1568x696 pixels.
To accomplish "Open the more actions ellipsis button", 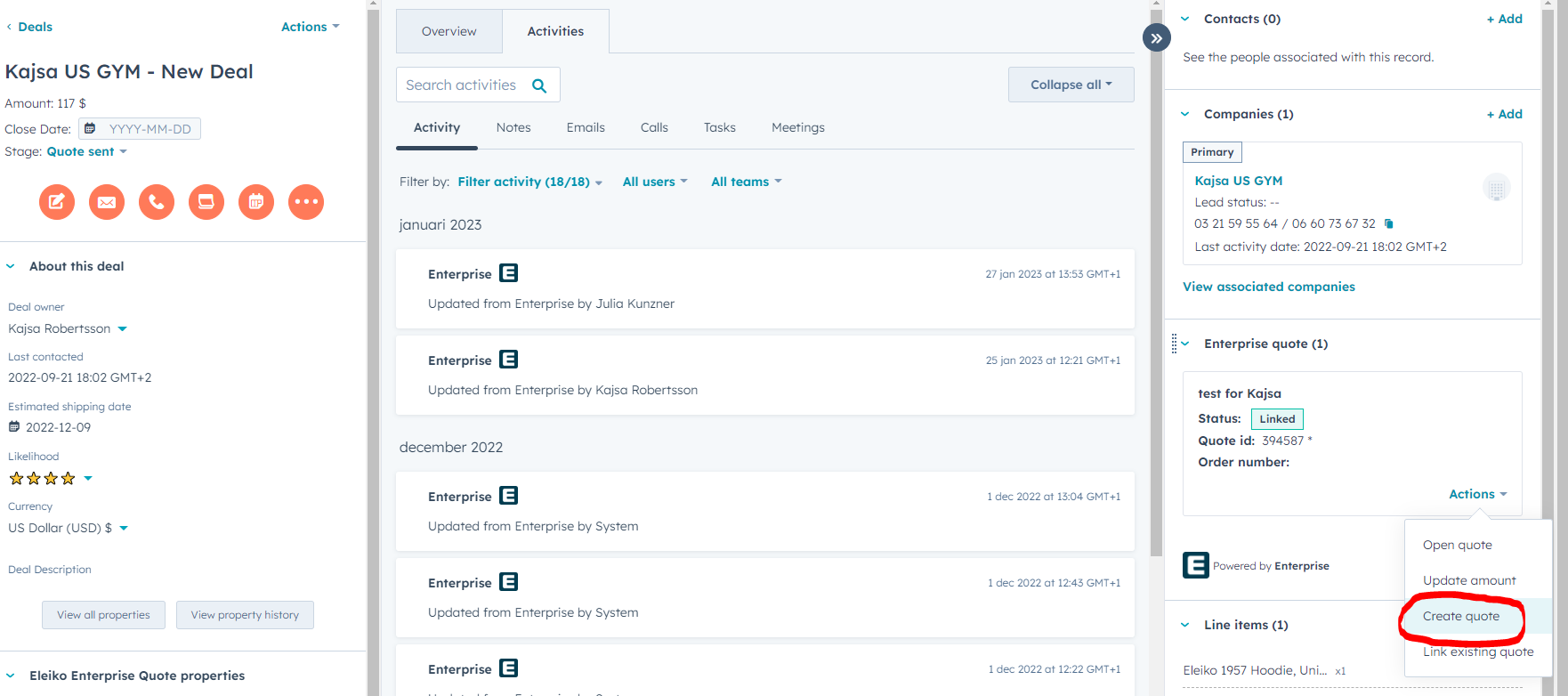I will (306, 202).
